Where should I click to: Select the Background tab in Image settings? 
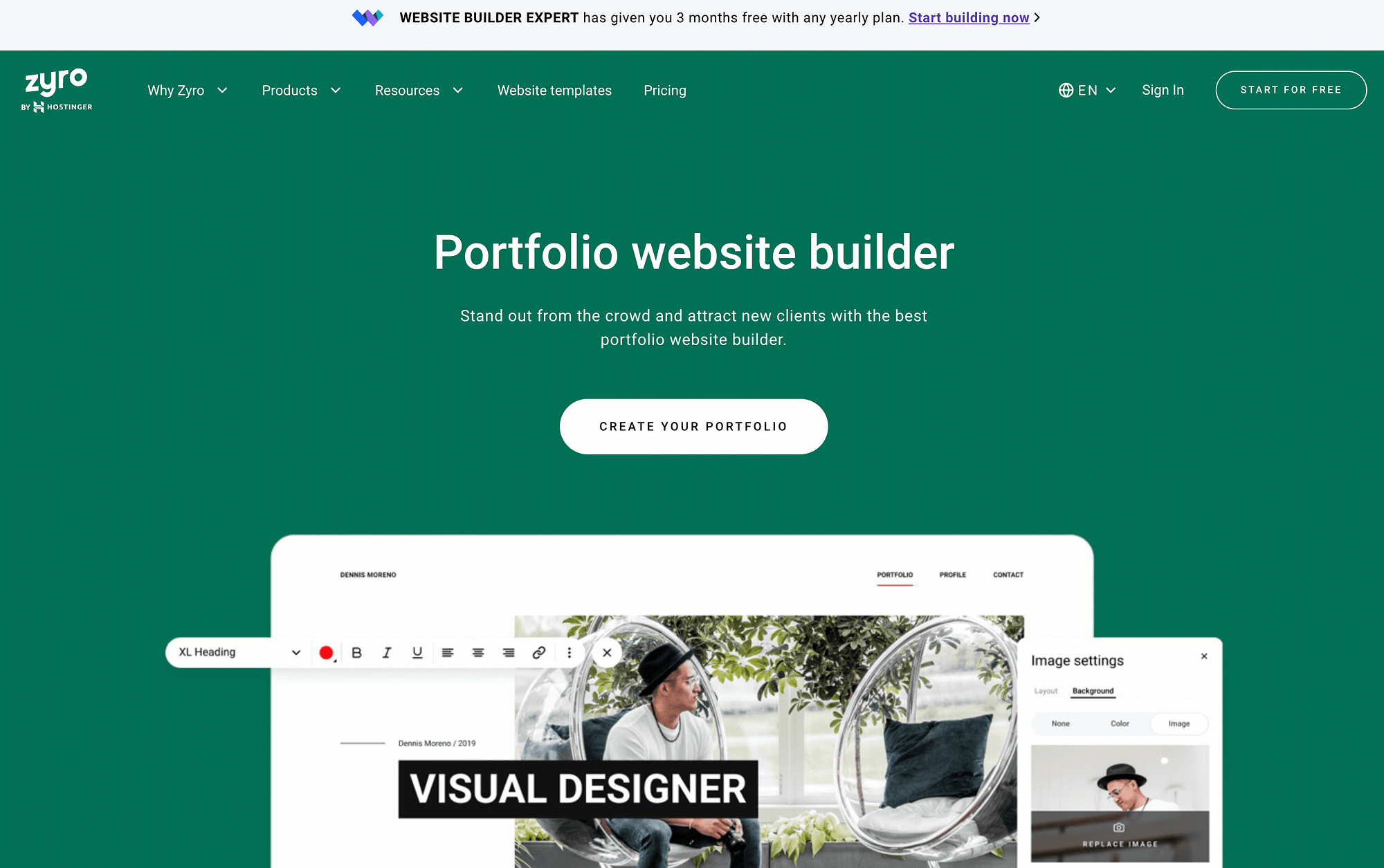tap(1093, 691)
